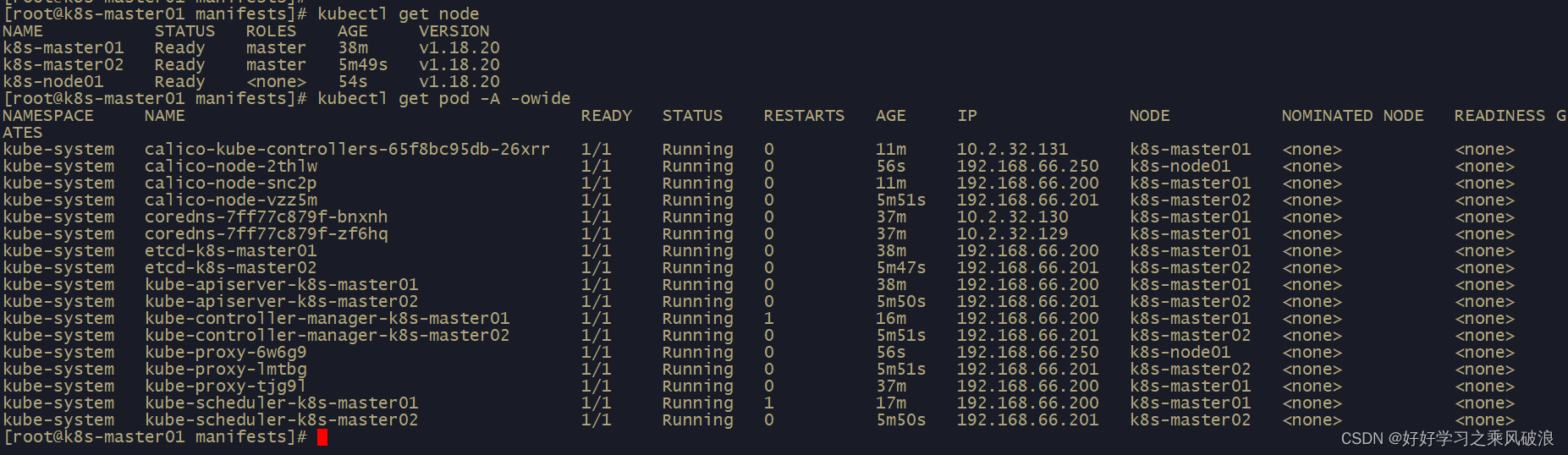Screen dimensions: 1568x455
Task: Click pod name kube-proxy-lmtbg
Action: tap(226, 370)
